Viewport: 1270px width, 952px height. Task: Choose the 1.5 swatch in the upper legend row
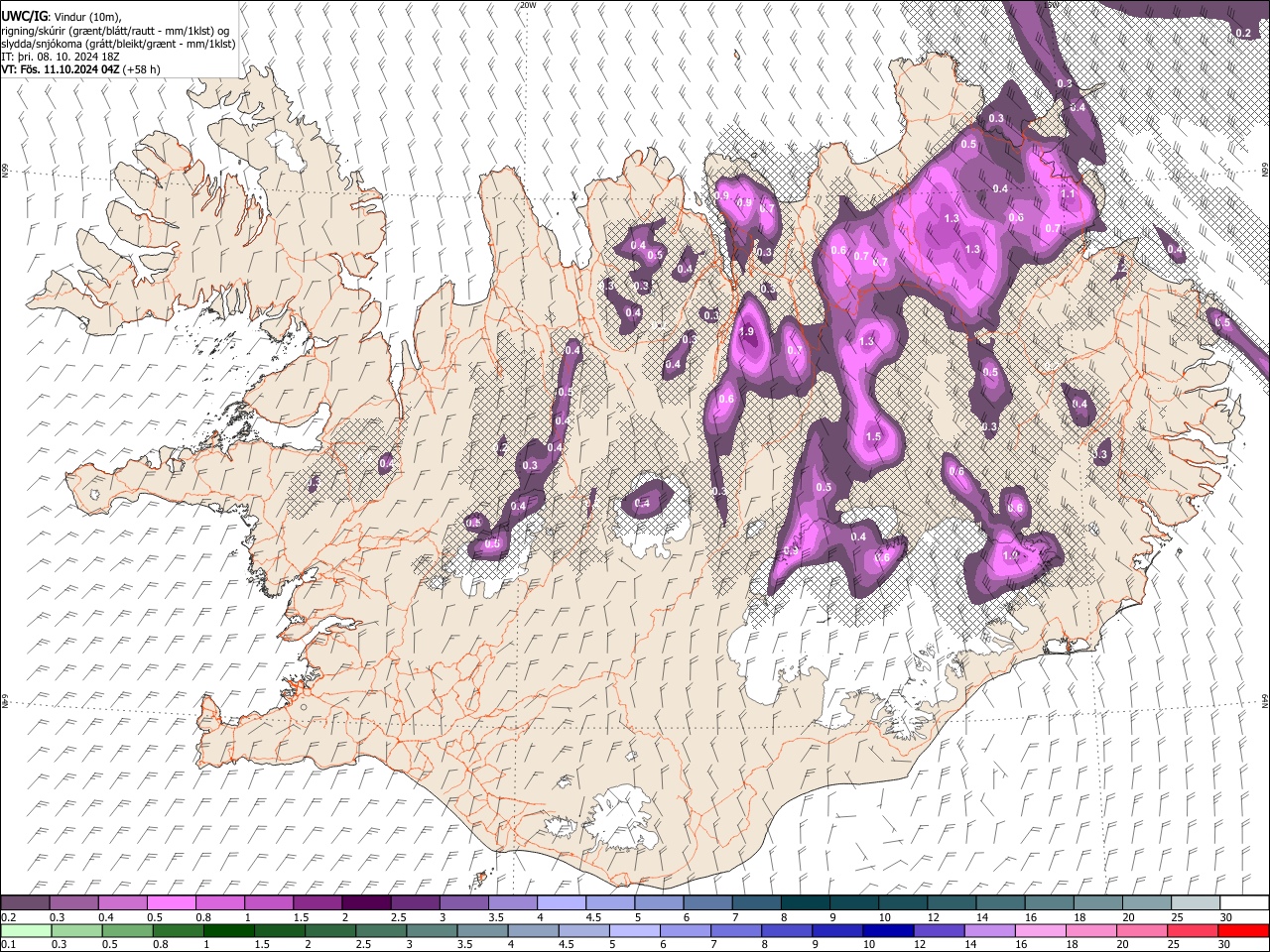pyautogui.click(x=317, y=903)
